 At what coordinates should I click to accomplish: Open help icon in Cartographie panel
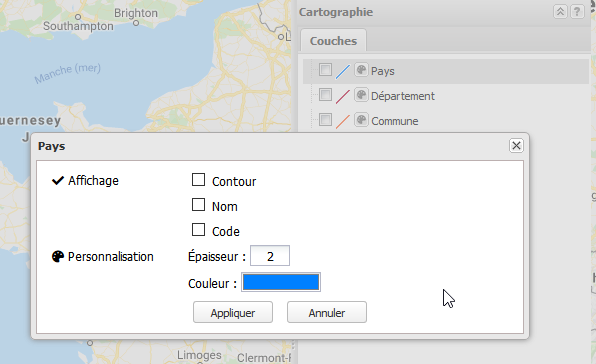pyautogui.click(x=577, y=12)
